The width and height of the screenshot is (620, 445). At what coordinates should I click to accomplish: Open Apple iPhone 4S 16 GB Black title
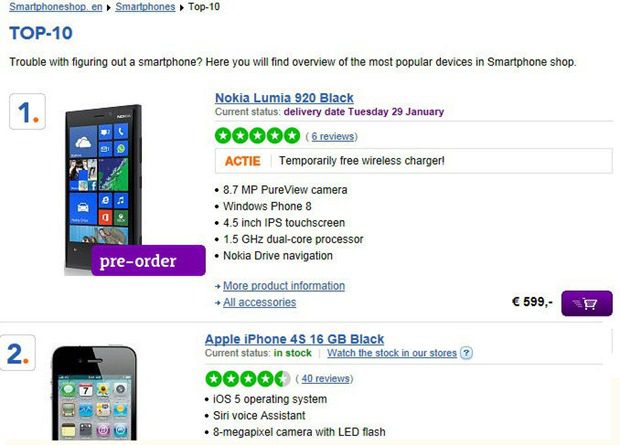coord(294,339)
